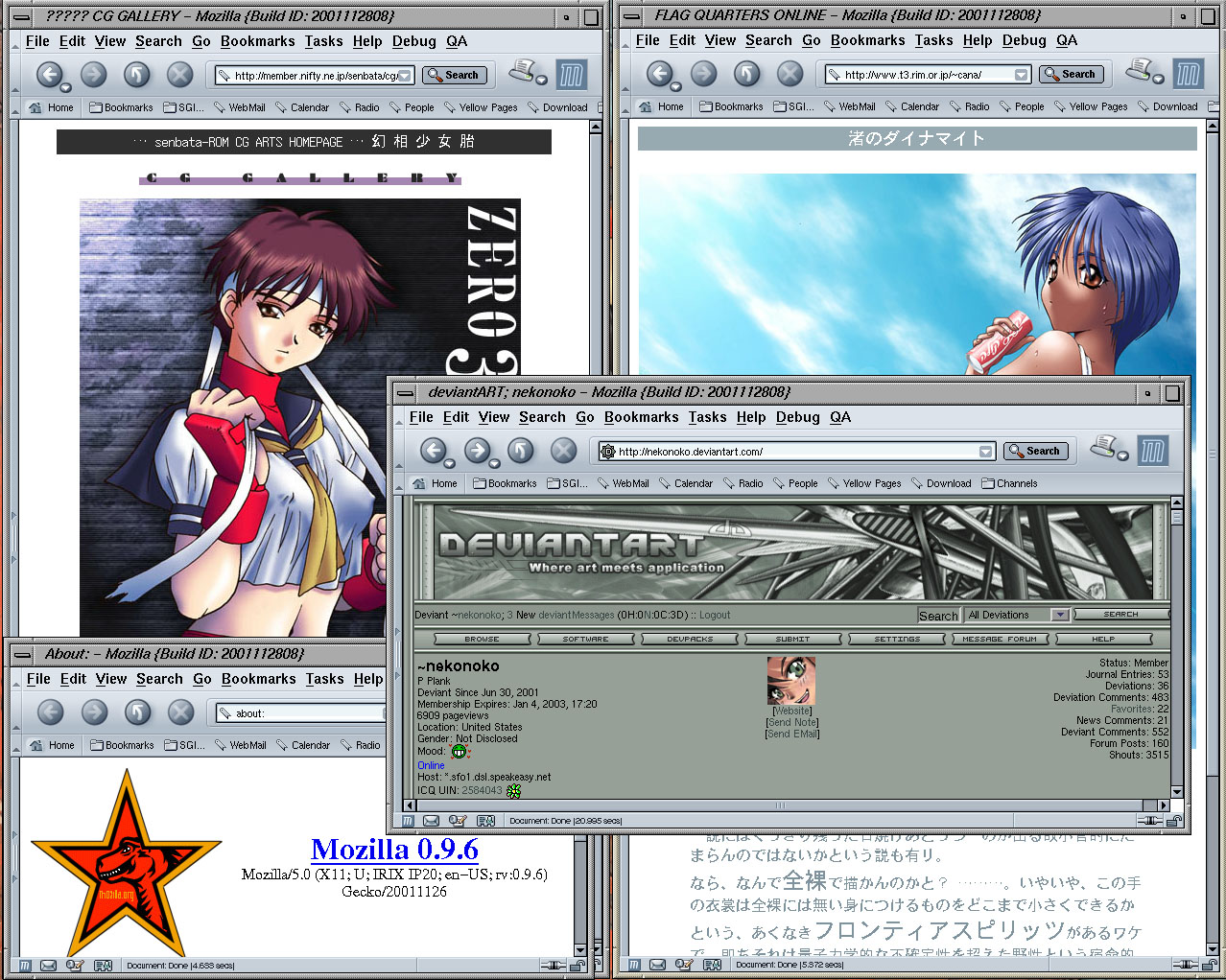Click MESSAGE FORUM button on deviantART page
Screen dimensions: 1226x980
(x=1000, y=639)
